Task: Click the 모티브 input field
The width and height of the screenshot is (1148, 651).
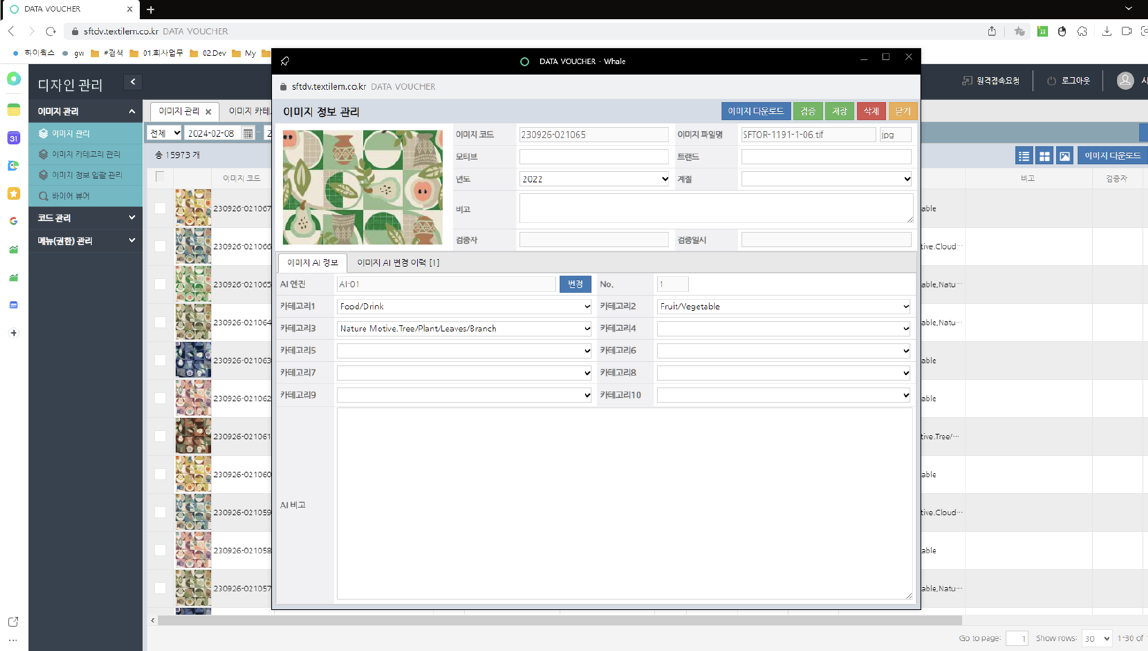Action: 594,157
